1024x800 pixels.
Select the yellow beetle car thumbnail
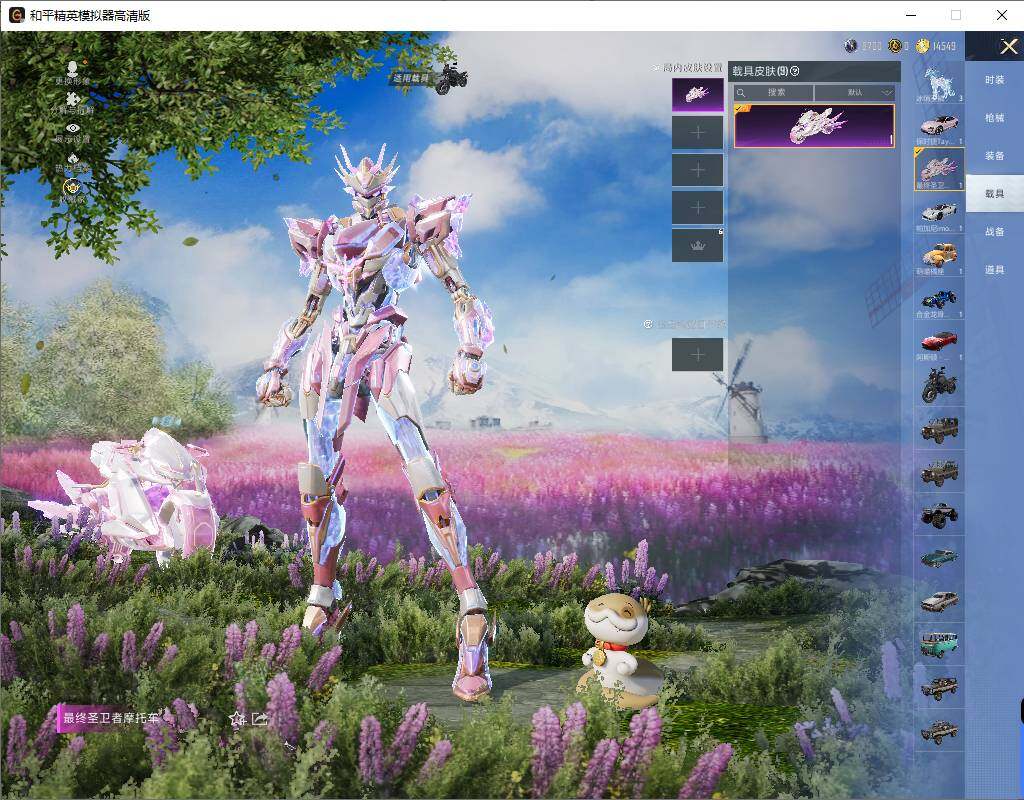[x=939, y=256]
